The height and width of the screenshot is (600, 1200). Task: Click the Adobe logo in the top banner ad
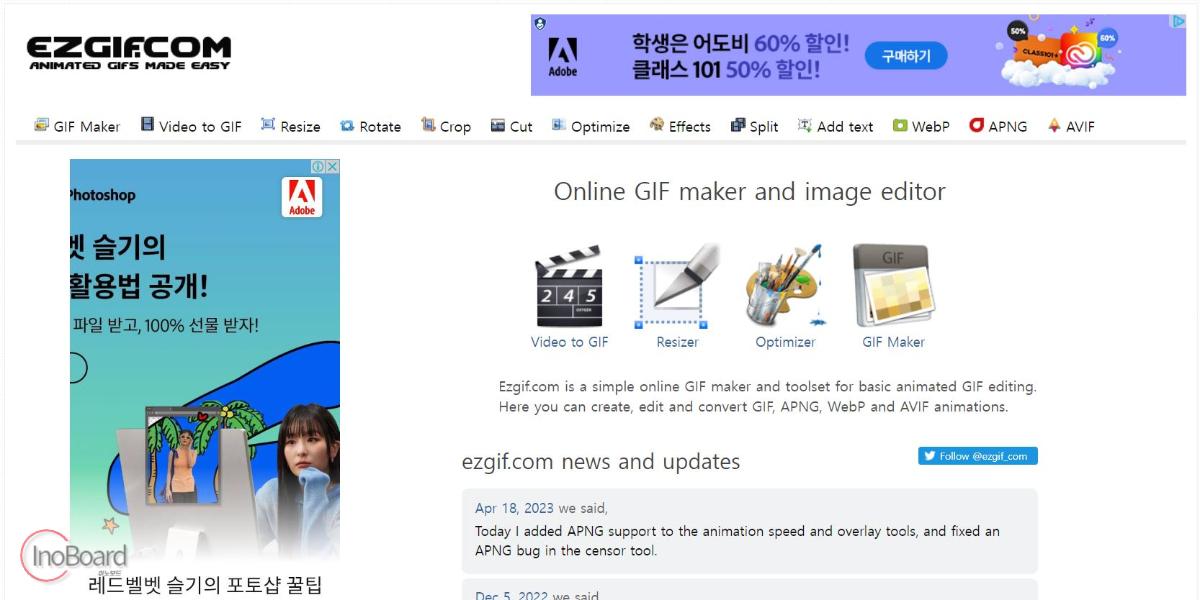[563, 56]
